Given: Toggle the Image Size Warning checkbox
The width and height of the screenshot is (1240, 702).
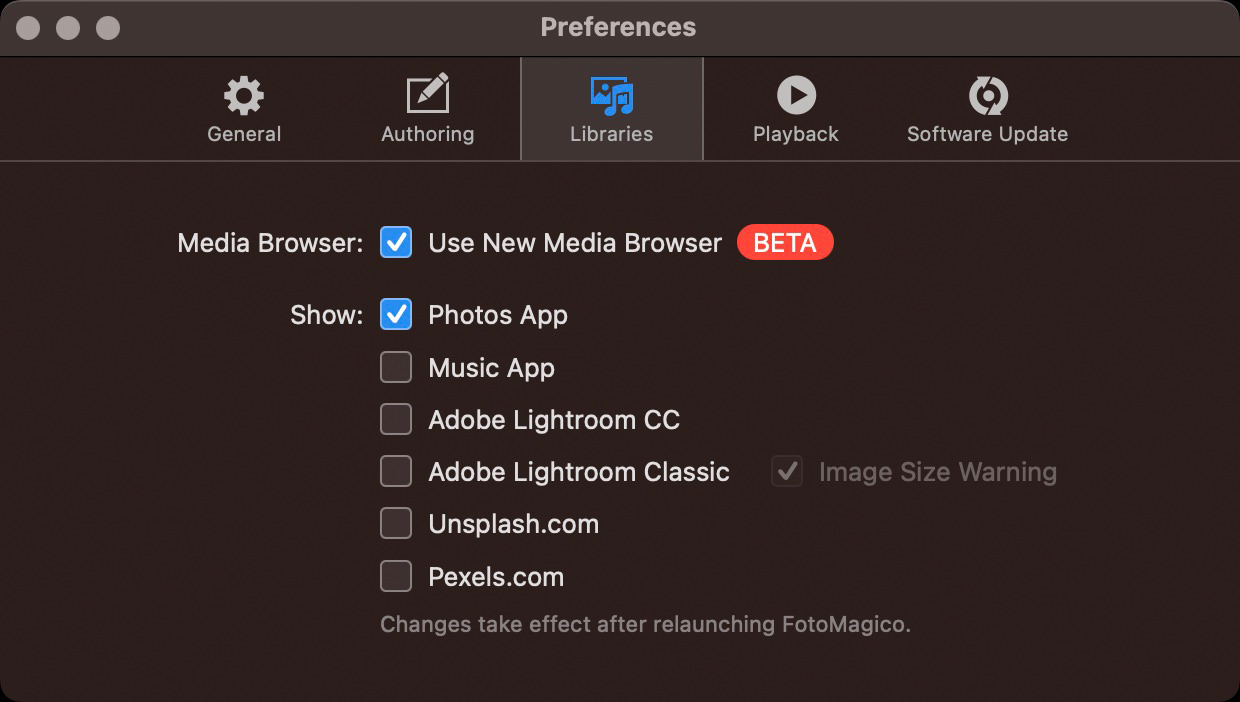Looking at the screenshot, I should [x=787, y=472].
